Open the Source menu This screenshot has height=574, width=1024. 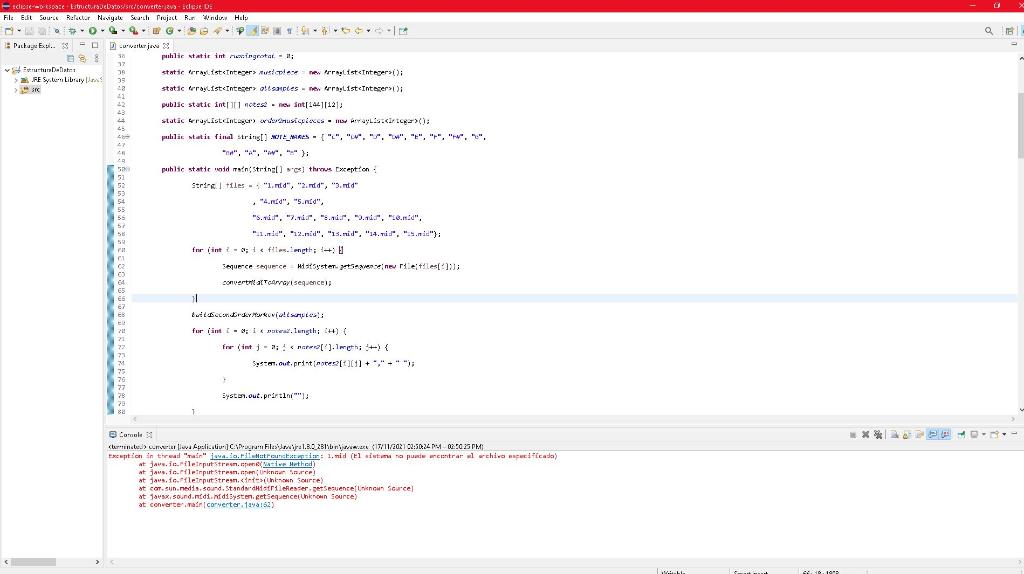49,18
